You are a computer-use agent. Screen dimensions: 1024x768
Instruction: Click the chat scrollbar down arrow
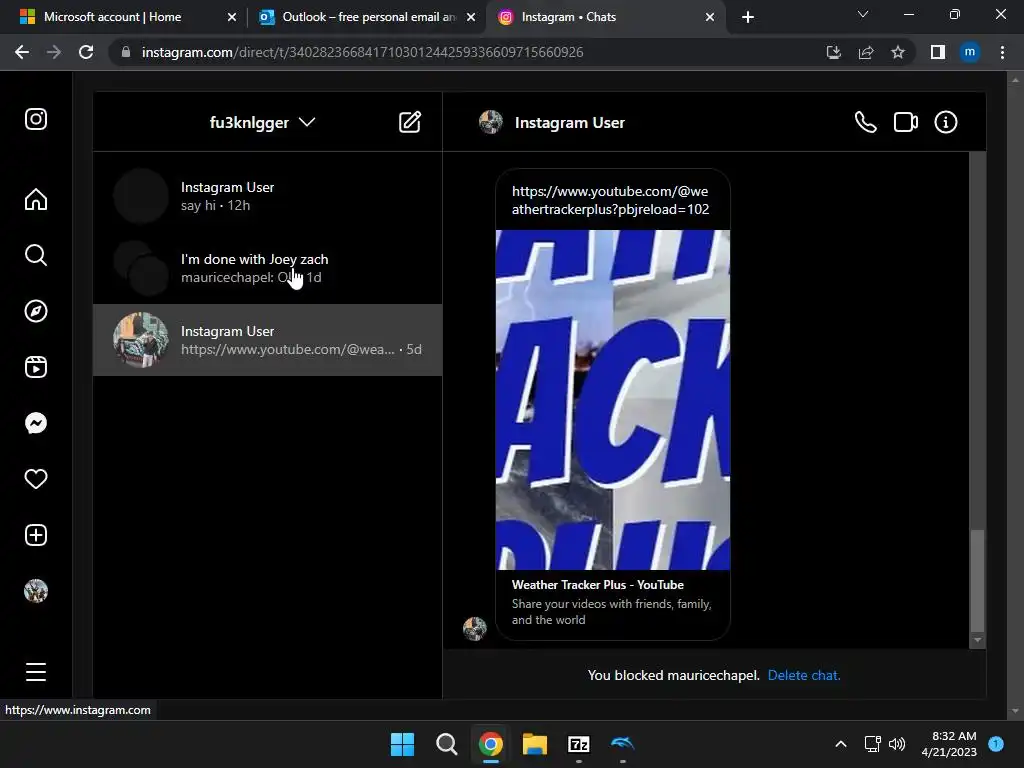pyautogui.click(x=977, y=641)
